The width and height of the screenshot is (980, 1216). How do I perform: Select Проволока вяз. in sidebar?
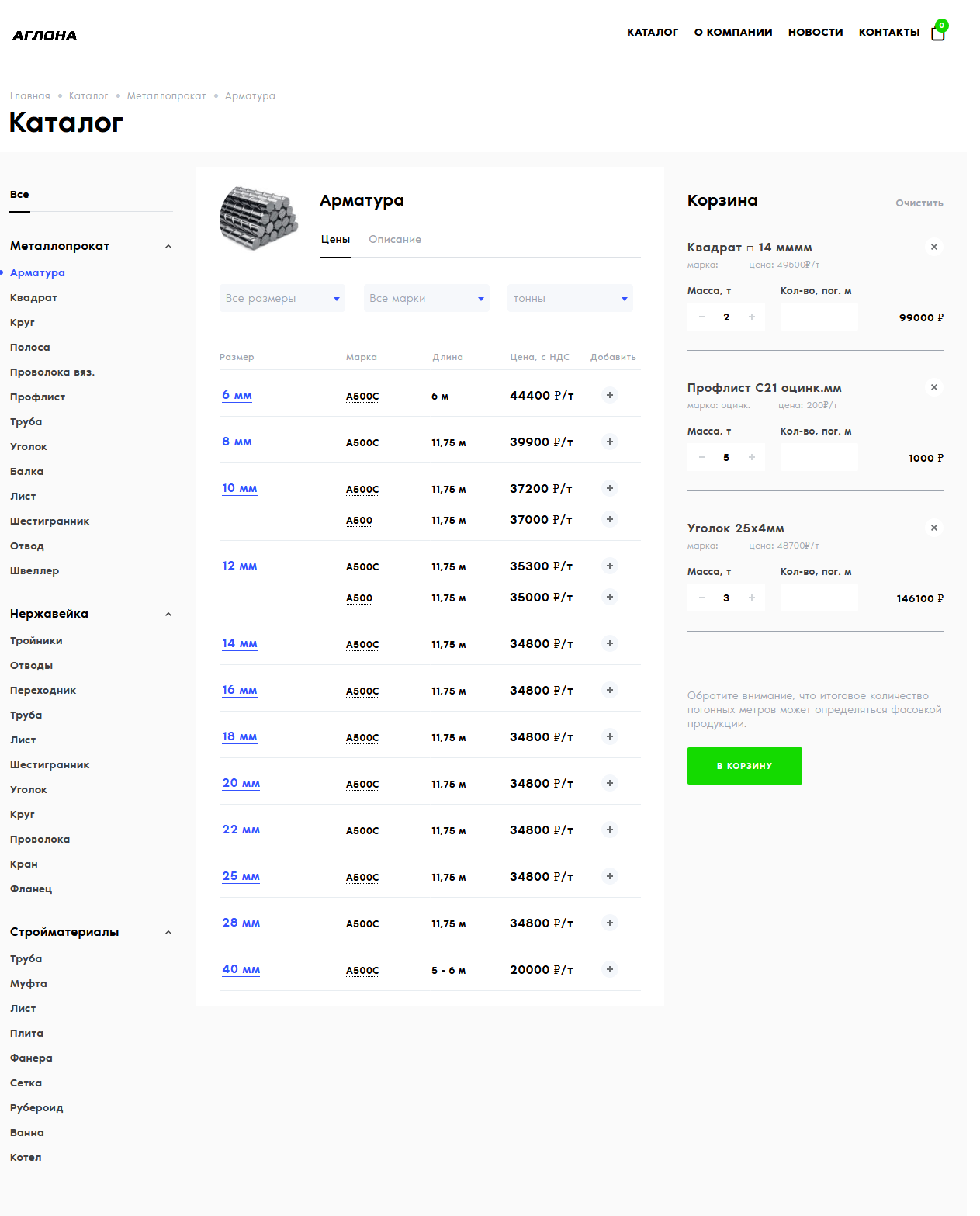tap(52, 372)
